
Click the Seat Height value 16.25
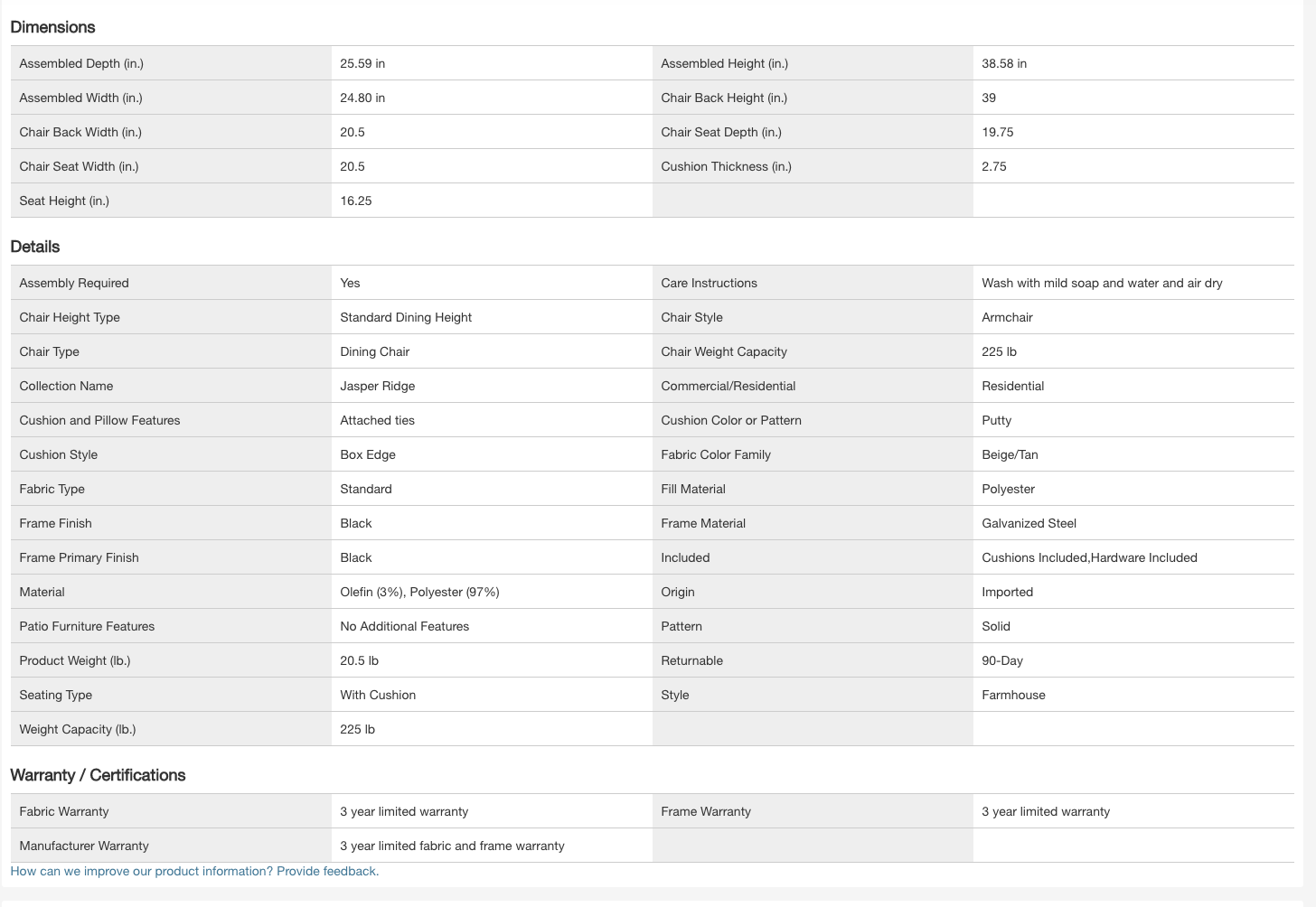[x=356, y=201]
